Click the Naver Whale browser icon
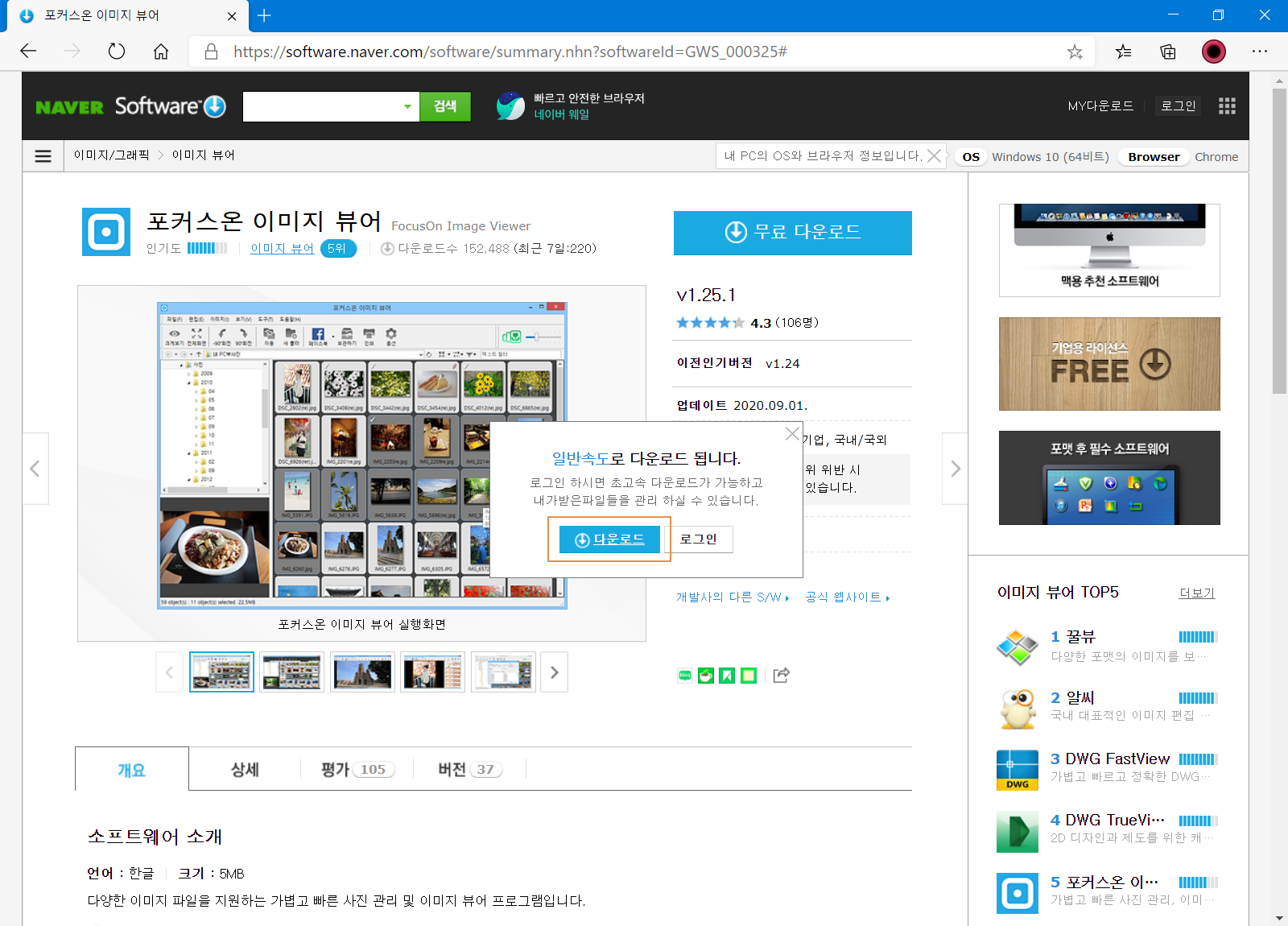 coord(510,106)
